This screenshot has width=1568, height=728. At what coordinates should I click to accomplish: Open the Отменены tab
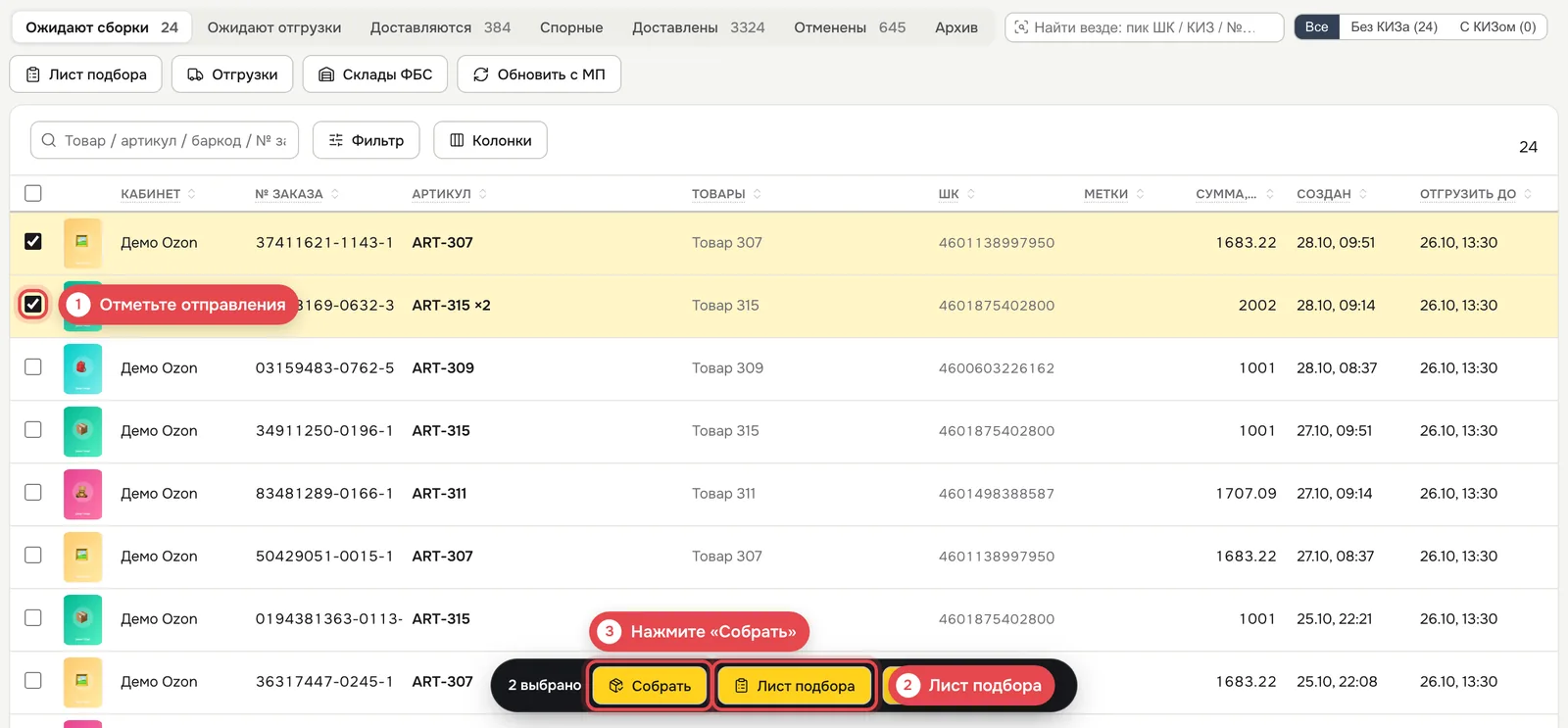pyautogui.click(x=850, y=27)
